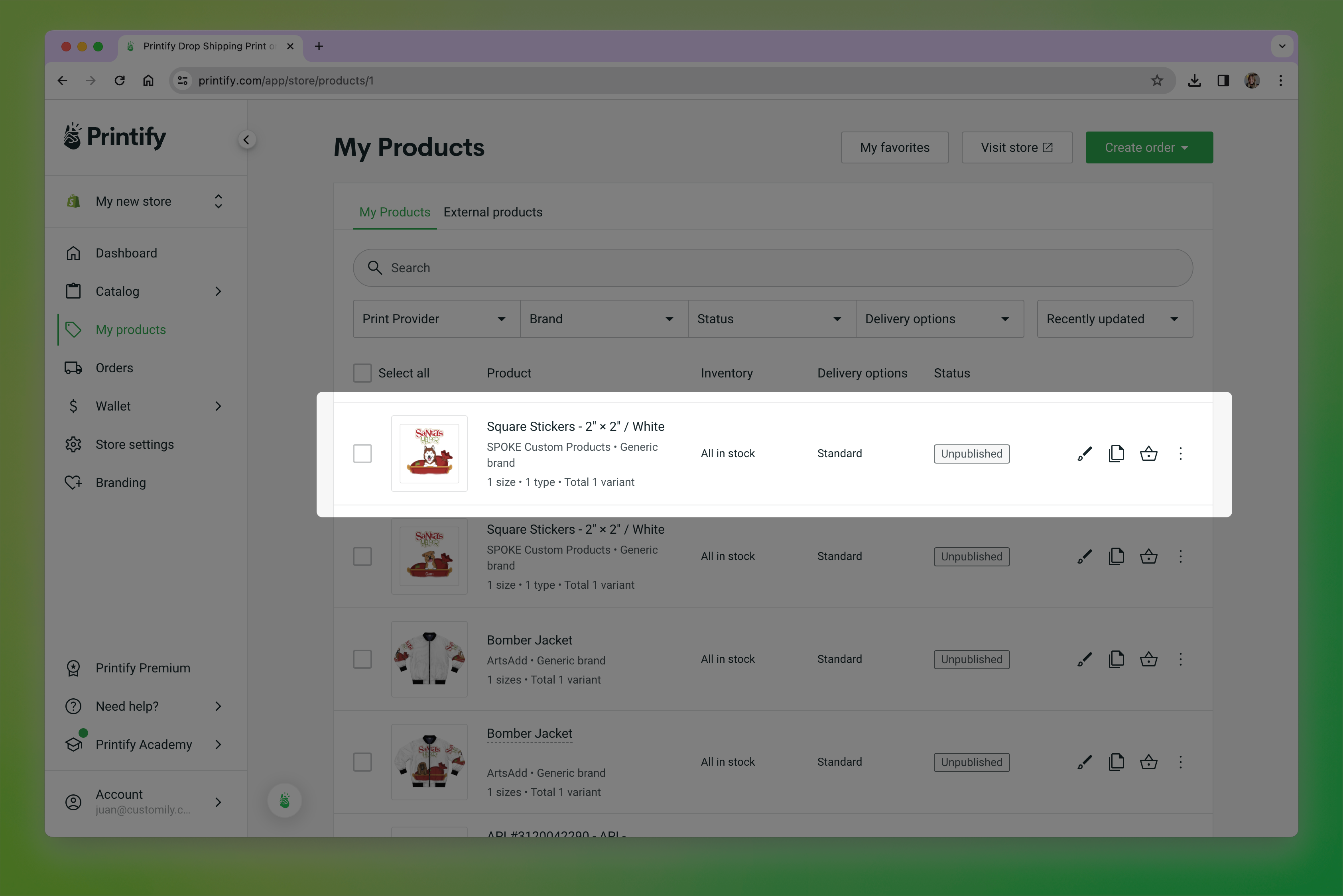This screenshot has height=896, width=1343.
Task: Open the Orders section in sidebar
Action: [x=114, y=367]
